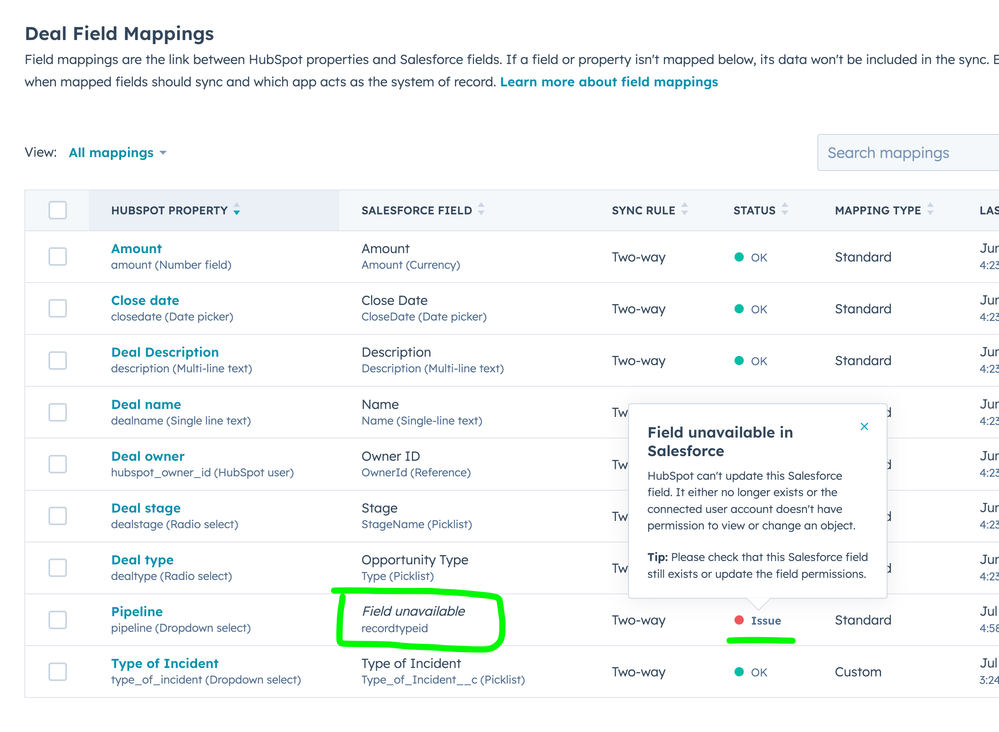Open the Close date property link

coord(145,300)
